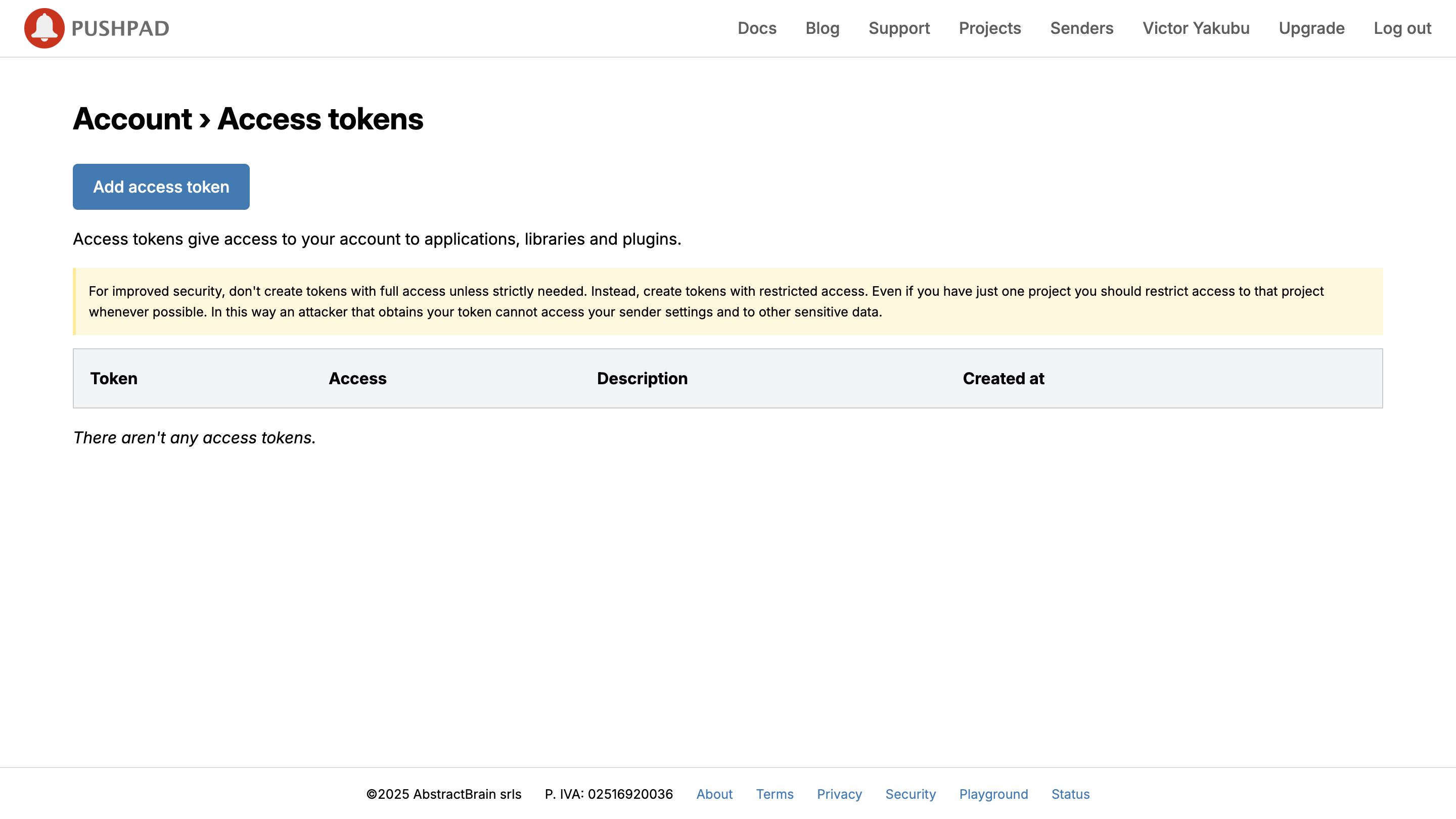Viewport: 1456px width, 819px height.
Task: Log out of the account
Action: tap(1403, 28)
